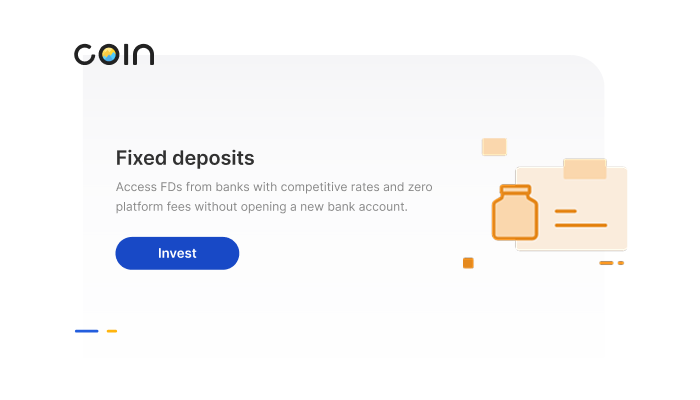
Task: Select the blue slide indicator dash
Action: click(x=87, y=331)
